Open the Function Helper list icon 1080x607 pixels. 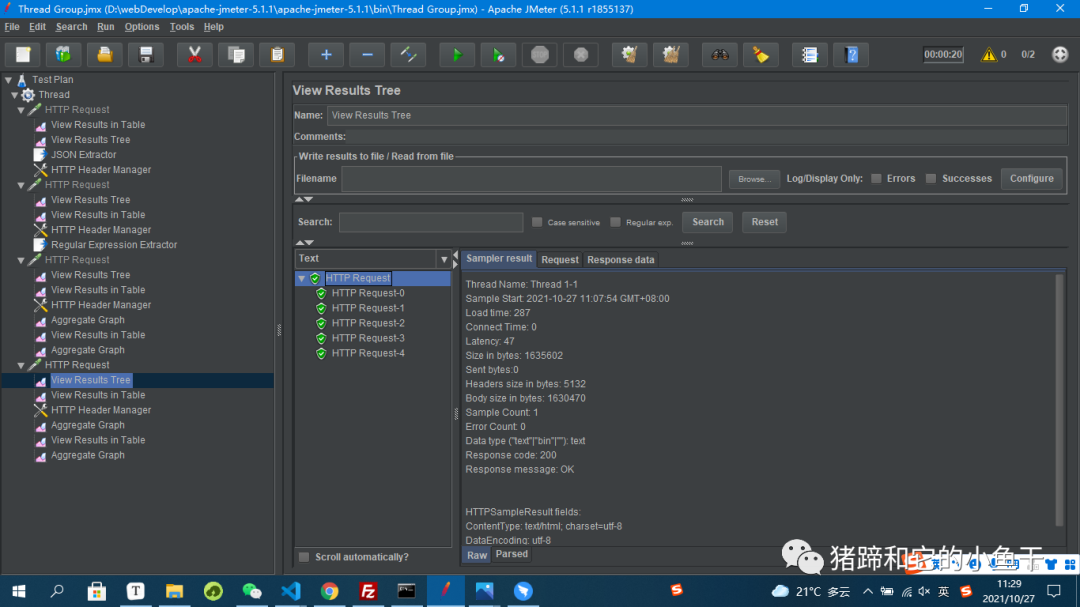pos(810,54)
